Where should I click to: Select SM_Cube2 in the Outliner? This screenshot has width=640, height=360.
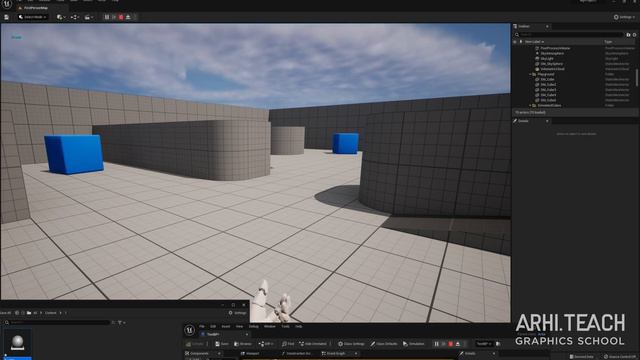point(548,84)
